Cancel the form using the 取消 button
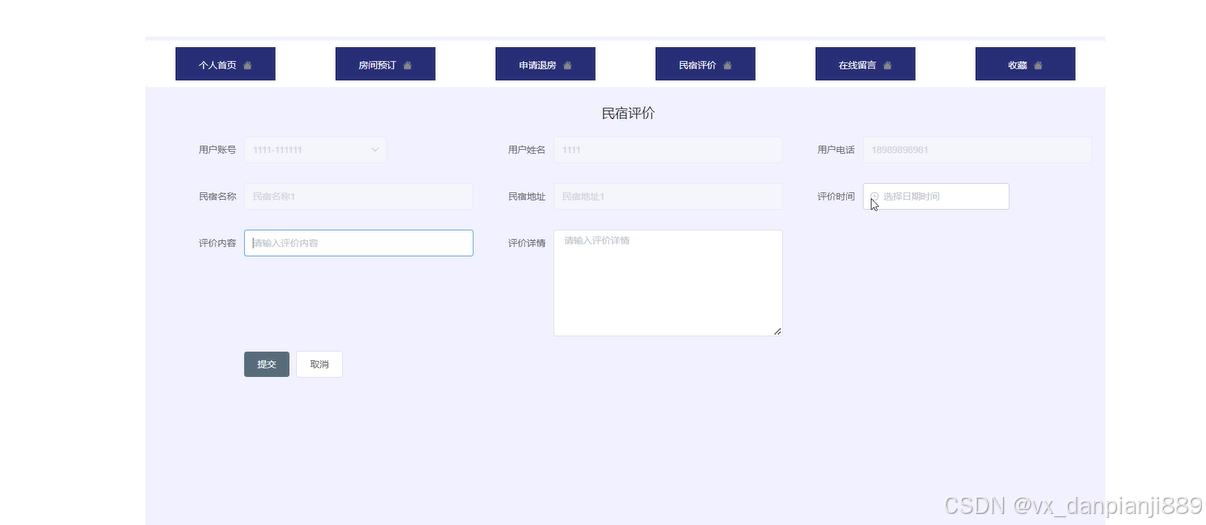Image resolution: width=1206 pixels, height=525 pixels. (319, 364)
